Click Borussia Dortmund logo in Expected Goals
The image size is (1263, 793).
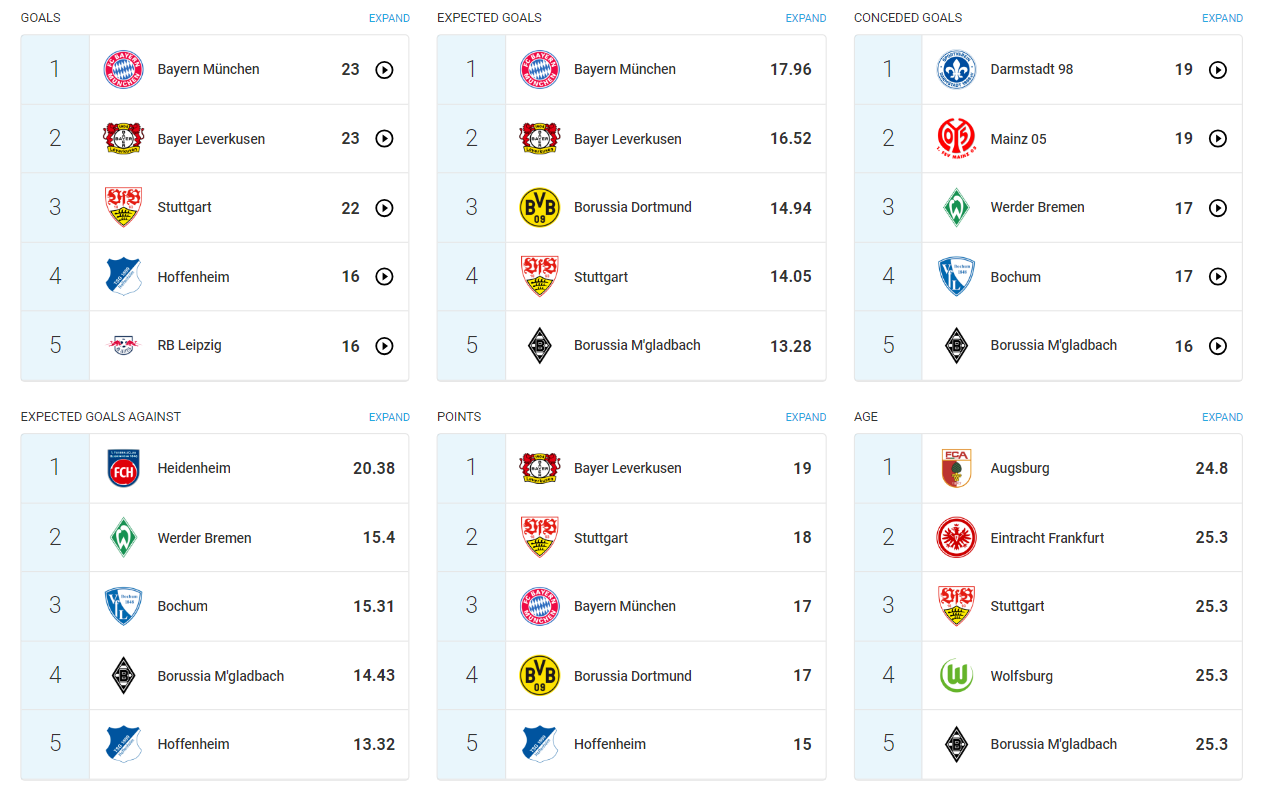click(x=540, y=208)
